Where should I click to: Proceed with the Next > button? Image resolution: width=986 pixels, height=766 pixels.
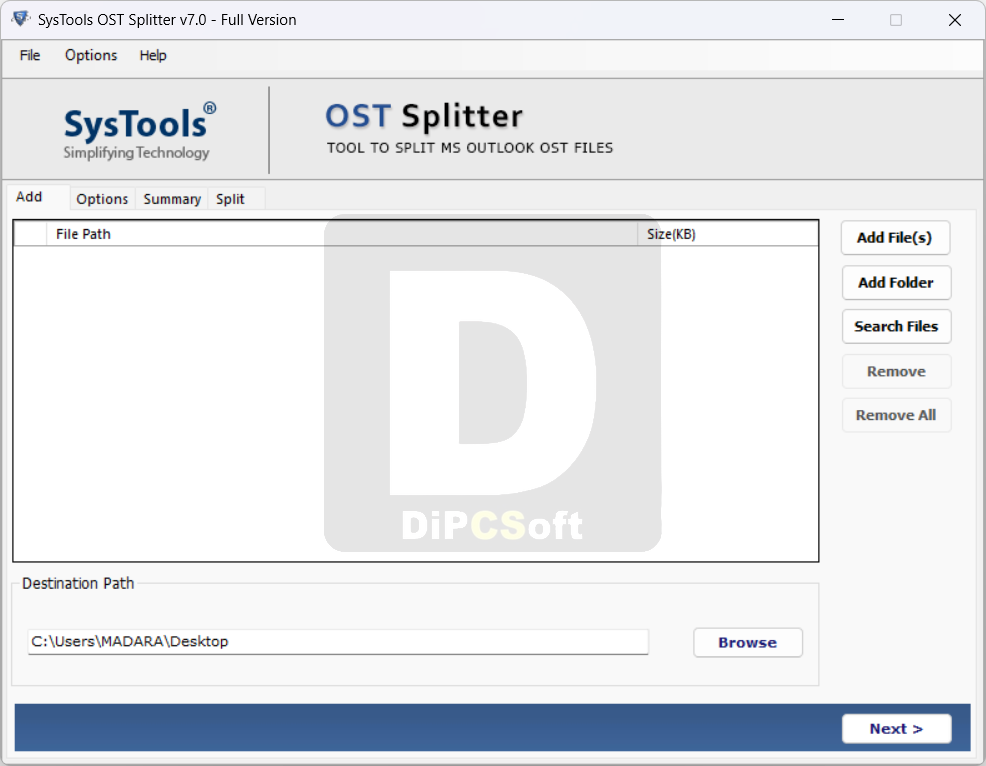point(896,729)
